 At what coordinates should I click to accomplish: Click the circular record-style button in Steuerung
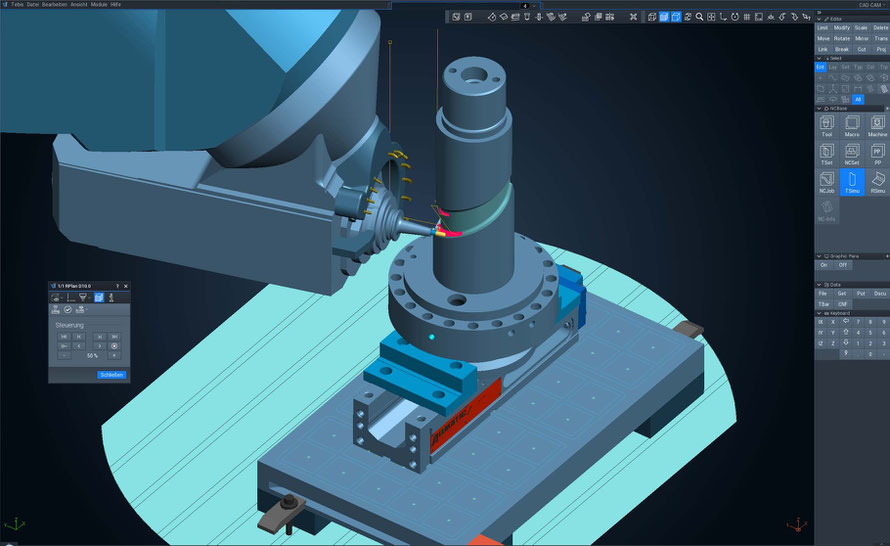point(114,346)
